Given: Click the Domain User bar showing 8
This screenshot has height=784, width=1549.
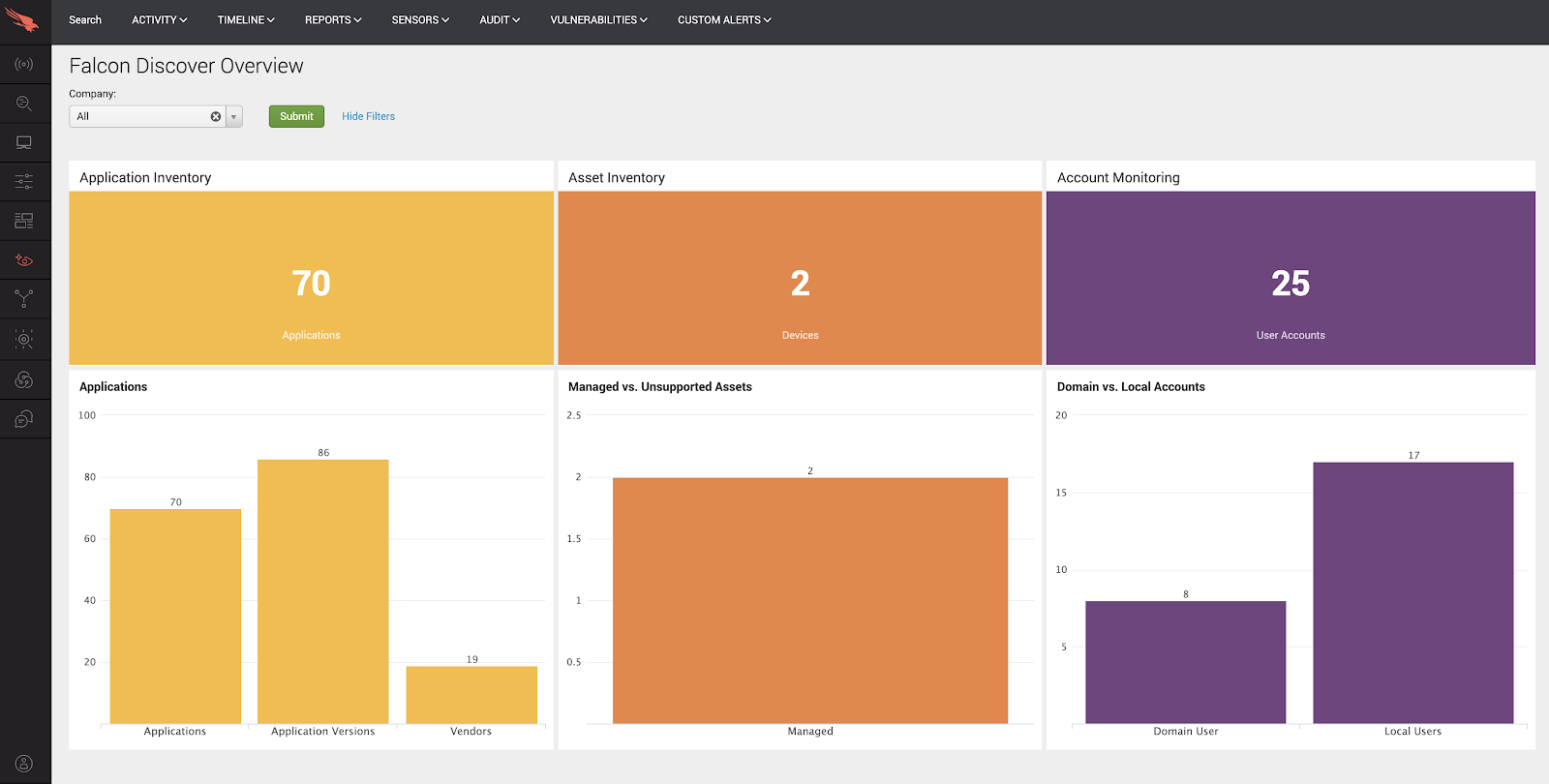Looking at the screenshot, I should point(1186,662).
